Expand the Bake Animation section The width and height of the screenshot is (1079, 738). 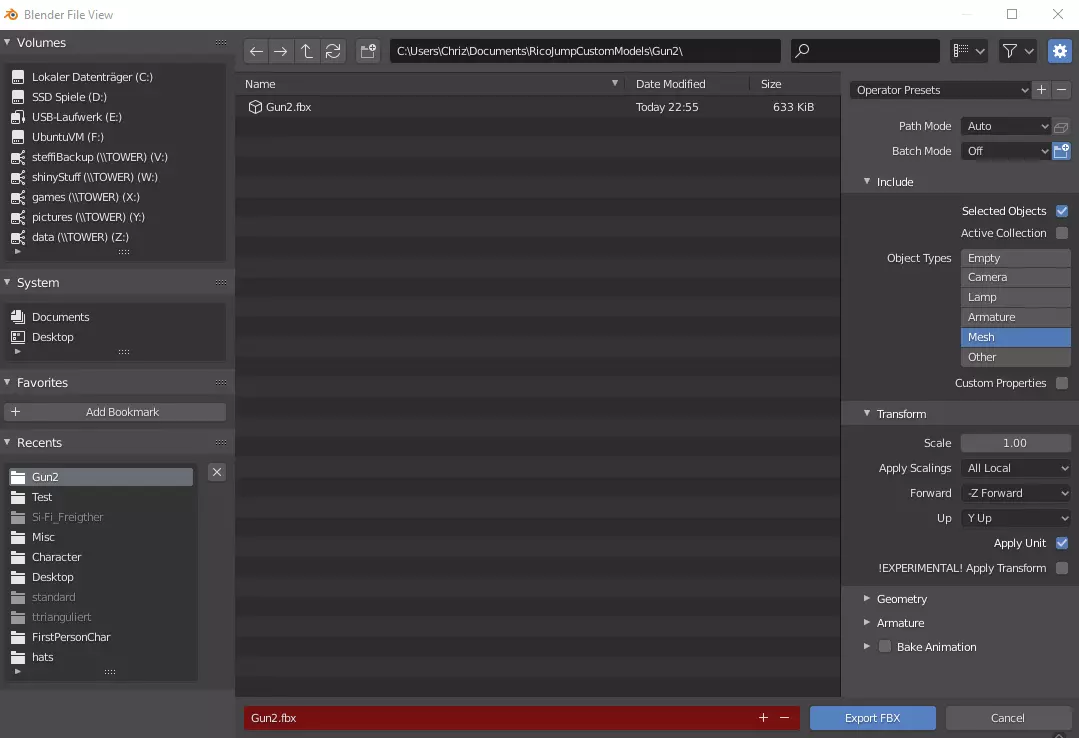pyautogui.click(x=867, y=646)
